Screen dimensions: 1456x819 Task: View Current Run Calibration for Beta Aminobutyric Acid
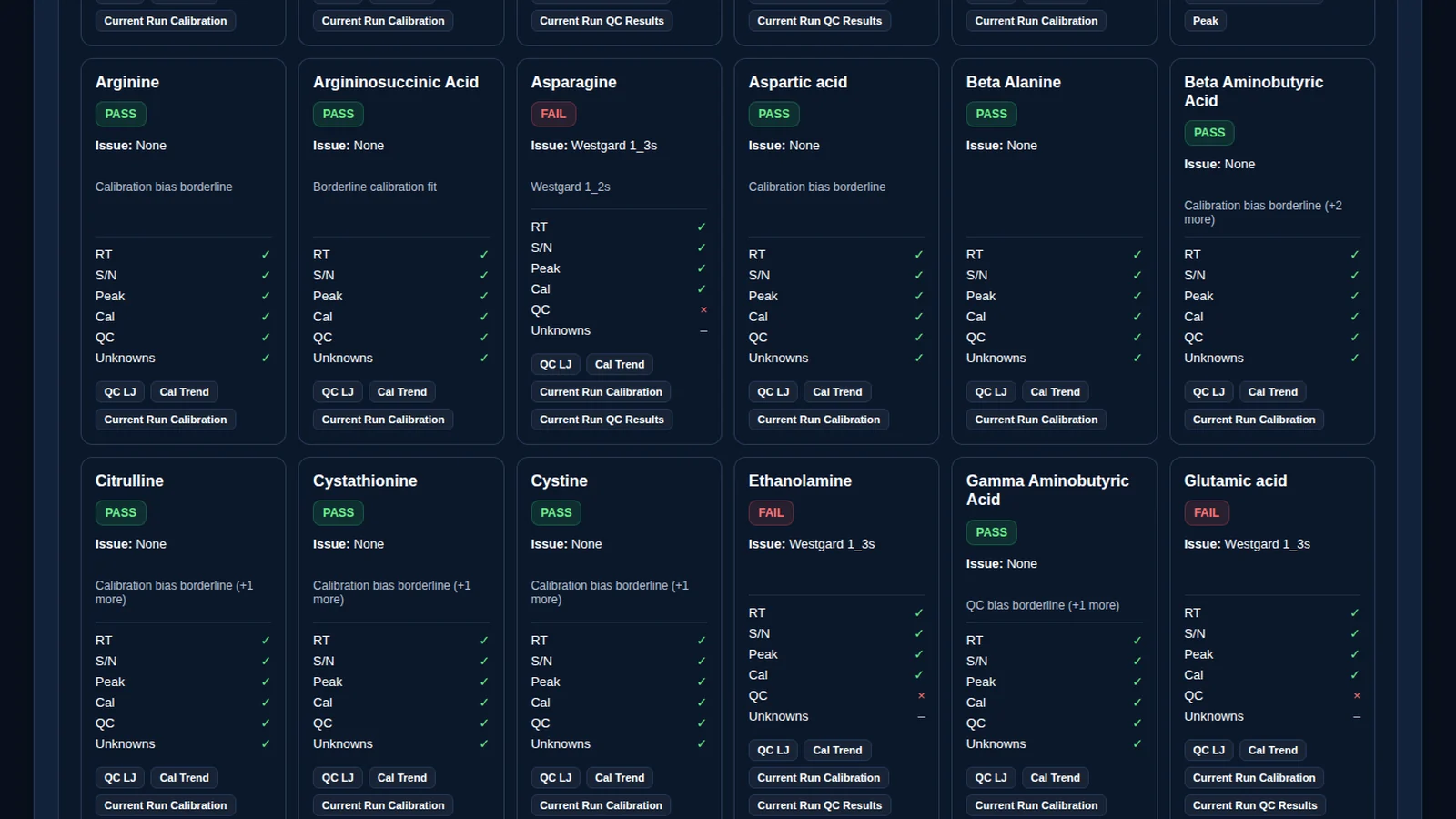[1254, 420]
